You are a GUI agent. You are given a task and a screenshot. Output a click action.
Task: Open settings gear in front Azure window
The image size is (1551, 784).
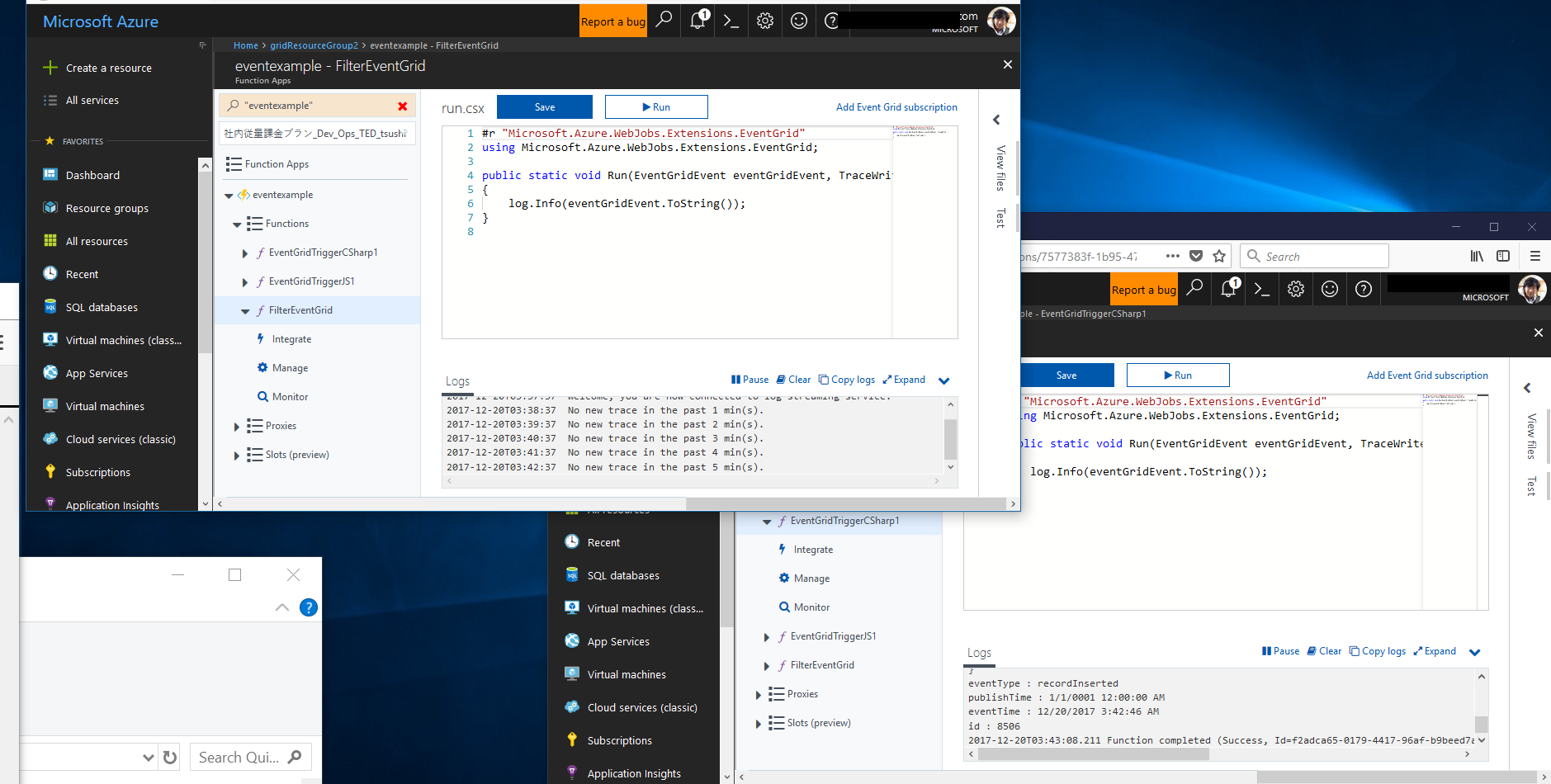[x=765, y=21]
